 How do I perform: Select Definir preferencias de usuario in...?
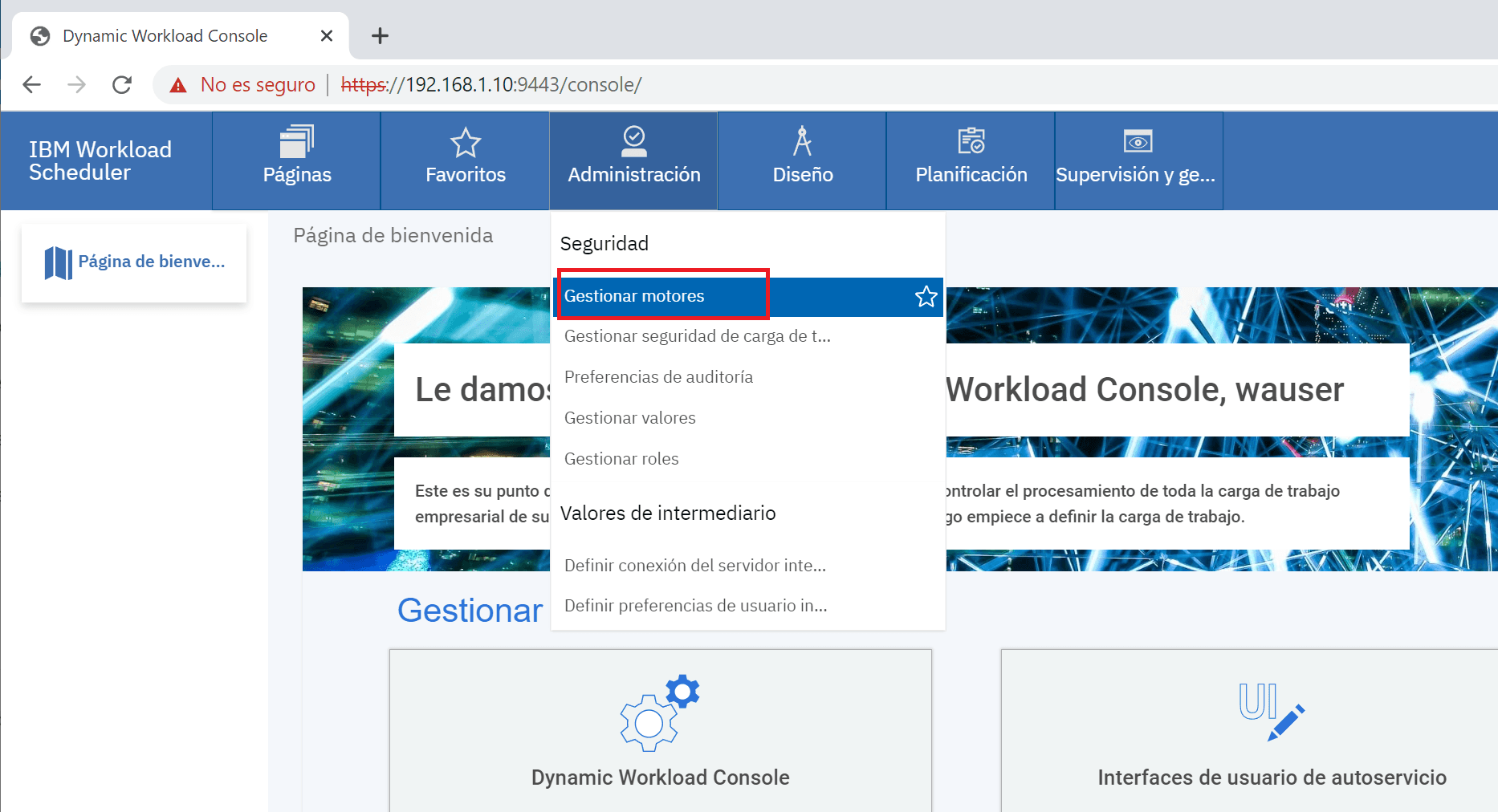(695, 606)
